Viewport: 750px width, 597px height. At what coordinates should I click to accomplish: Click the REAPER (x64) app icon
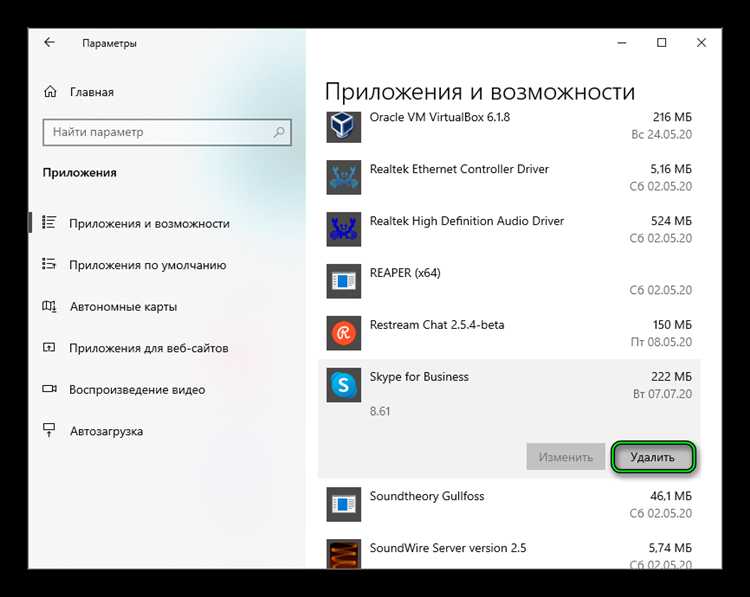(x=343, y=281)
